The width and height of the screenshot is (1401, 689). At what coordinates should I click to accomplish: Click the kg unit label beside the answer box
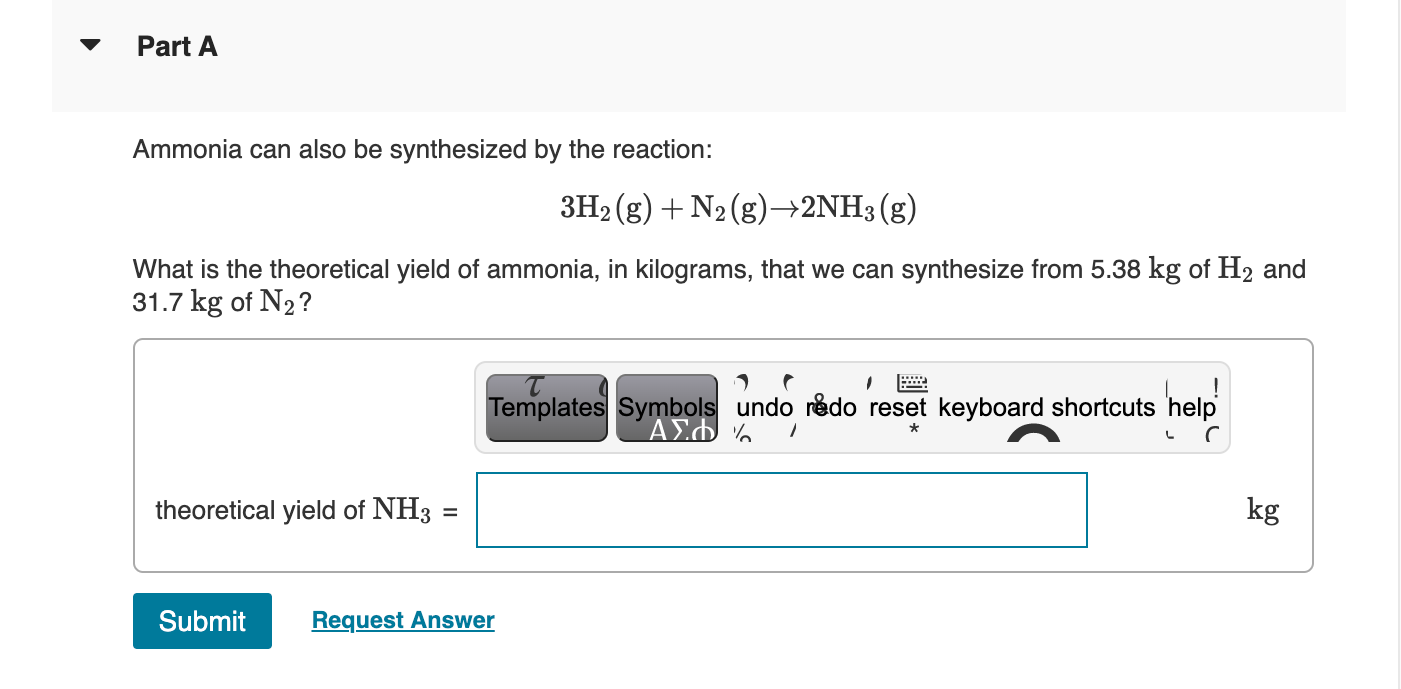coord(1262,510)
